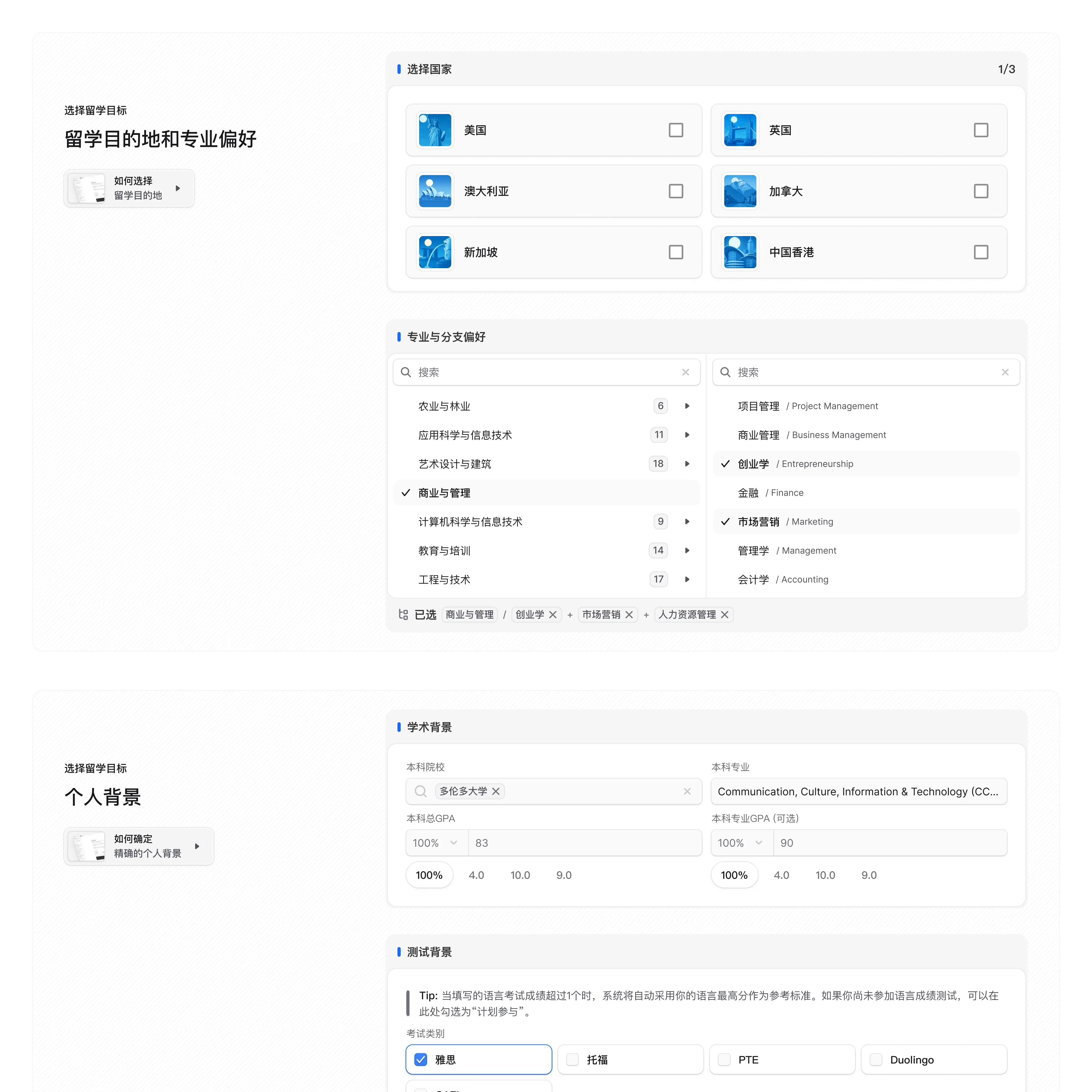Expand the 艺术设计与建筑 category arrow
This screenshot has height=1092, width=1092.
tap(687, 464)
